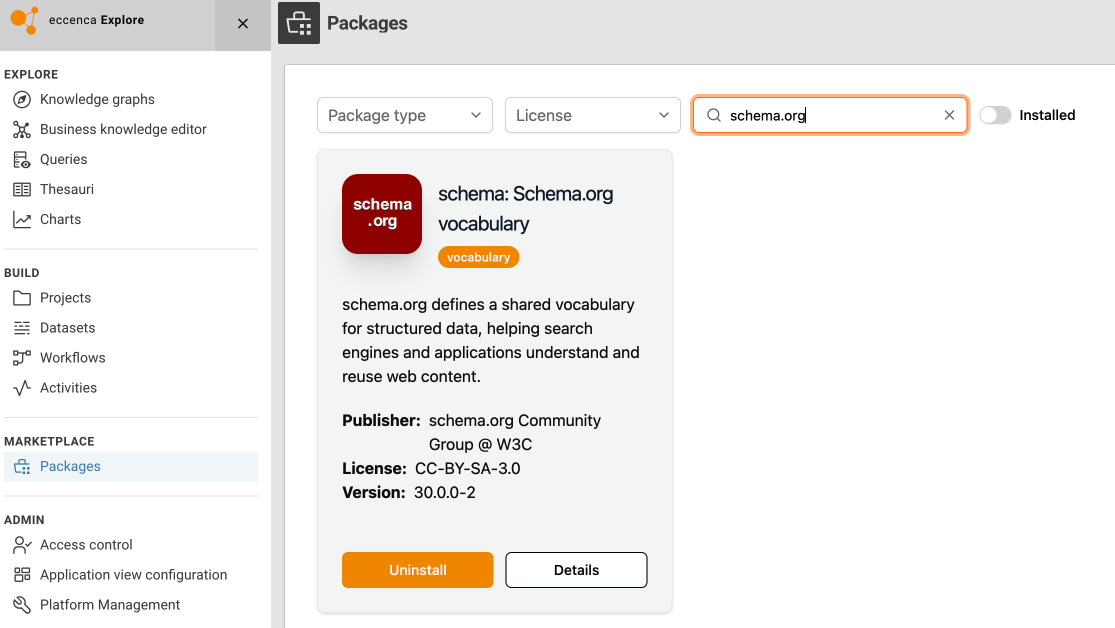Click the package title "schema: Schema.org vocabulary"
This screenshot has width=1115, height=628.
(526, 208)
